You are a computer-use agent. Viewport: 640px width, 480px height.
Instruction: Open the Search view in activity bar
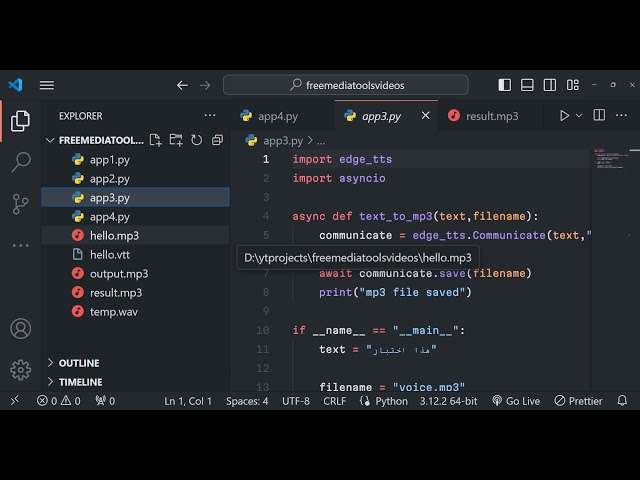20,162
